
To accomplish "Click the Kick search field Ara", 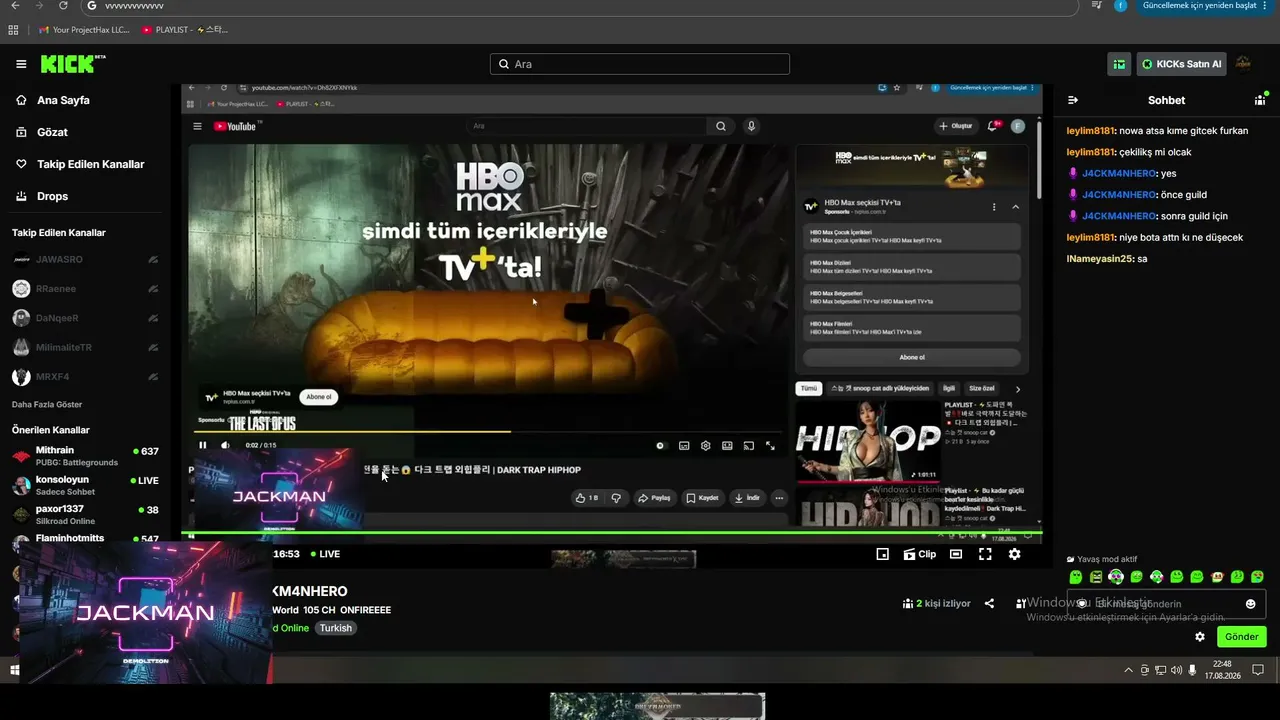I will click(x=640, y=64).
